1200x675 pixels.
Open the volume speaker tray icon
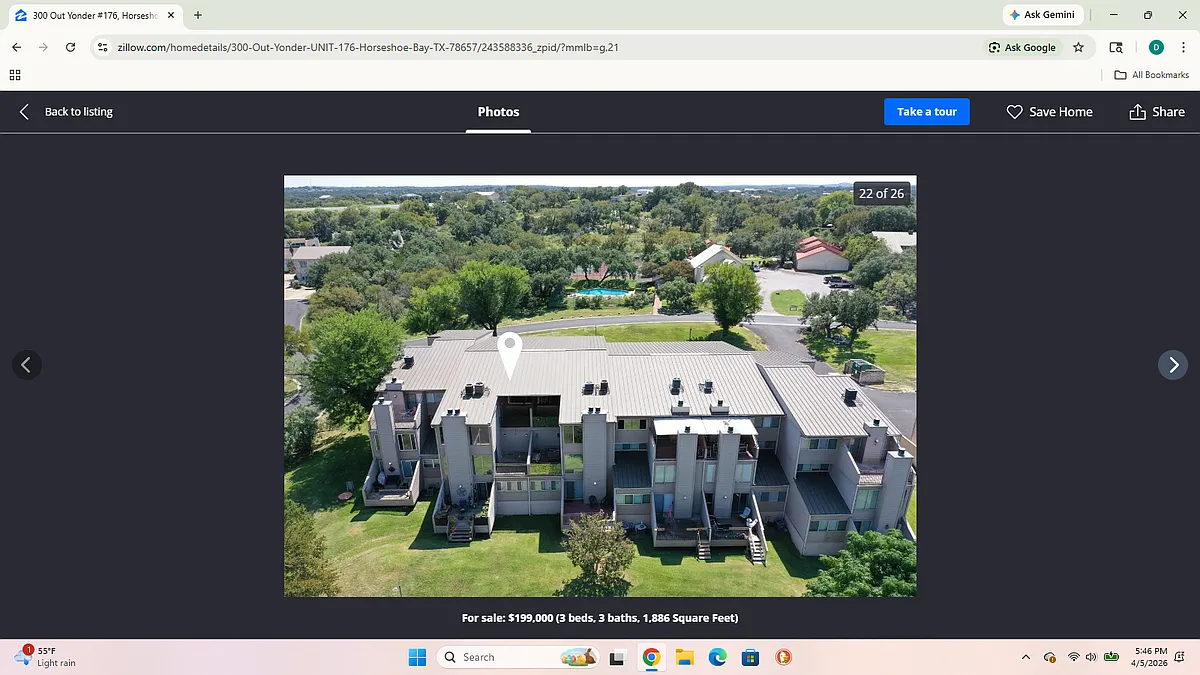click(x=1091, y=657)
